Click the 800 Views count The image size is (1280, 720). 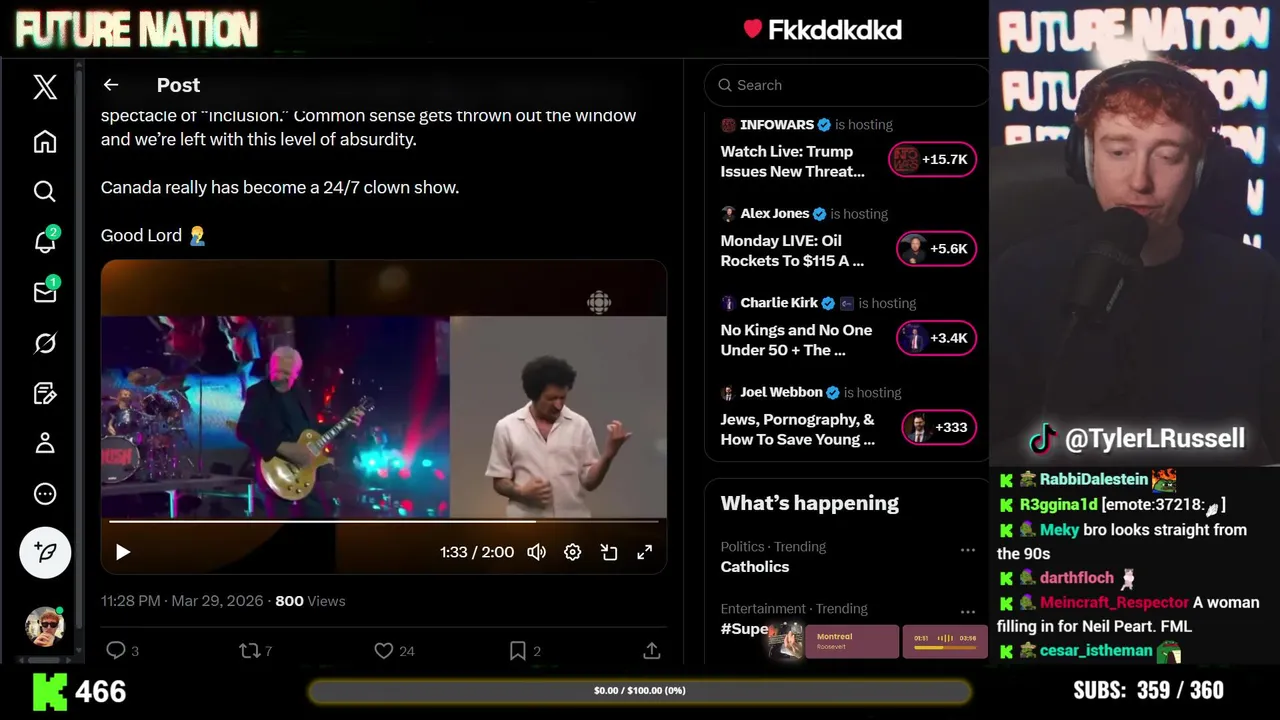coord(310,601)
